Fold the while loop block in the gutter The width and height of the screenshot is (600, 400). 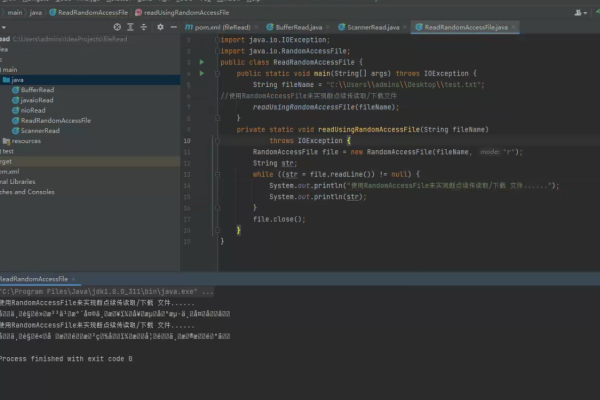pos(216,174)
